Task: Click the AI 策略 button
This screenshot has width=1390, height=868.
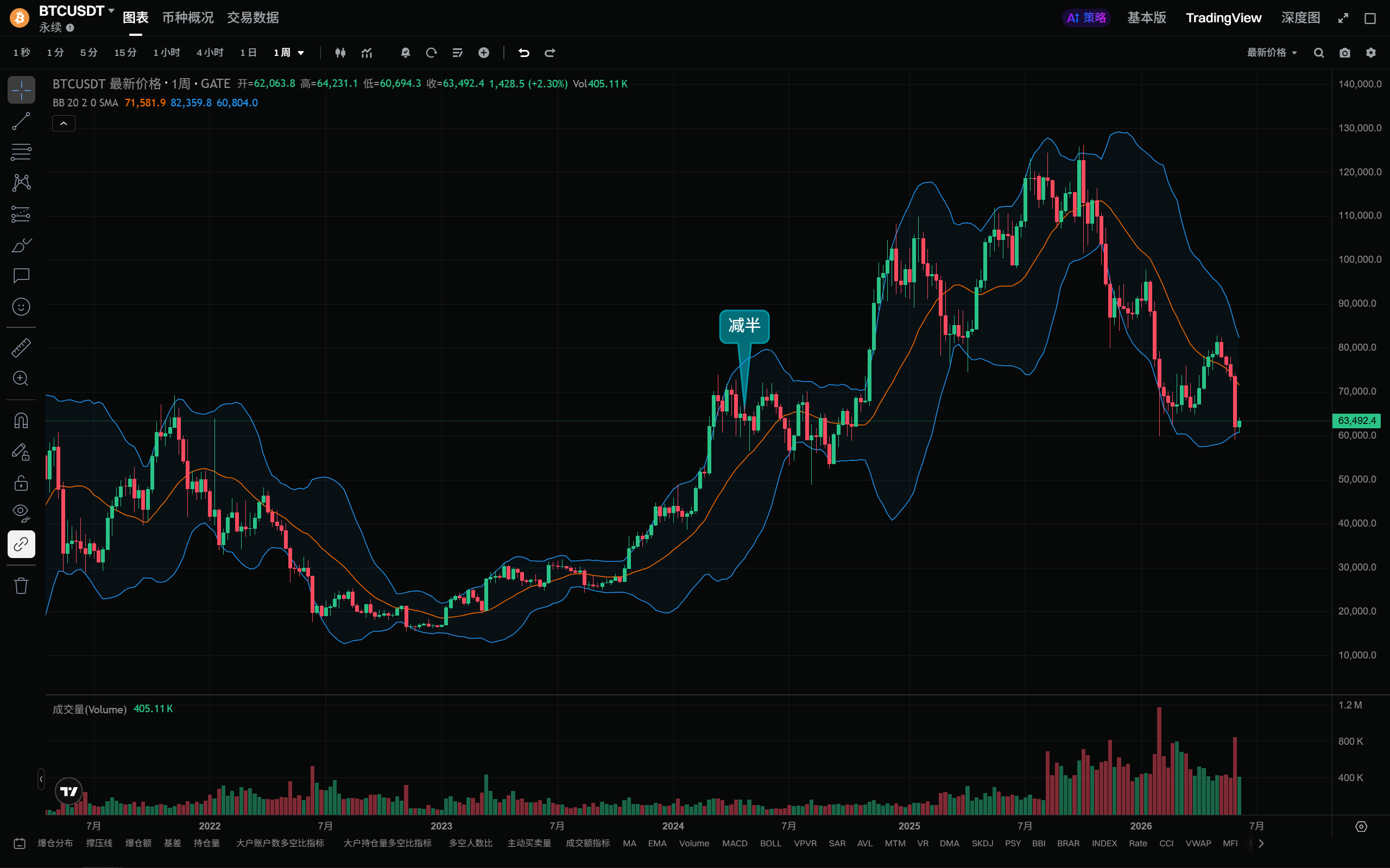Action: tap(1086, 18)
